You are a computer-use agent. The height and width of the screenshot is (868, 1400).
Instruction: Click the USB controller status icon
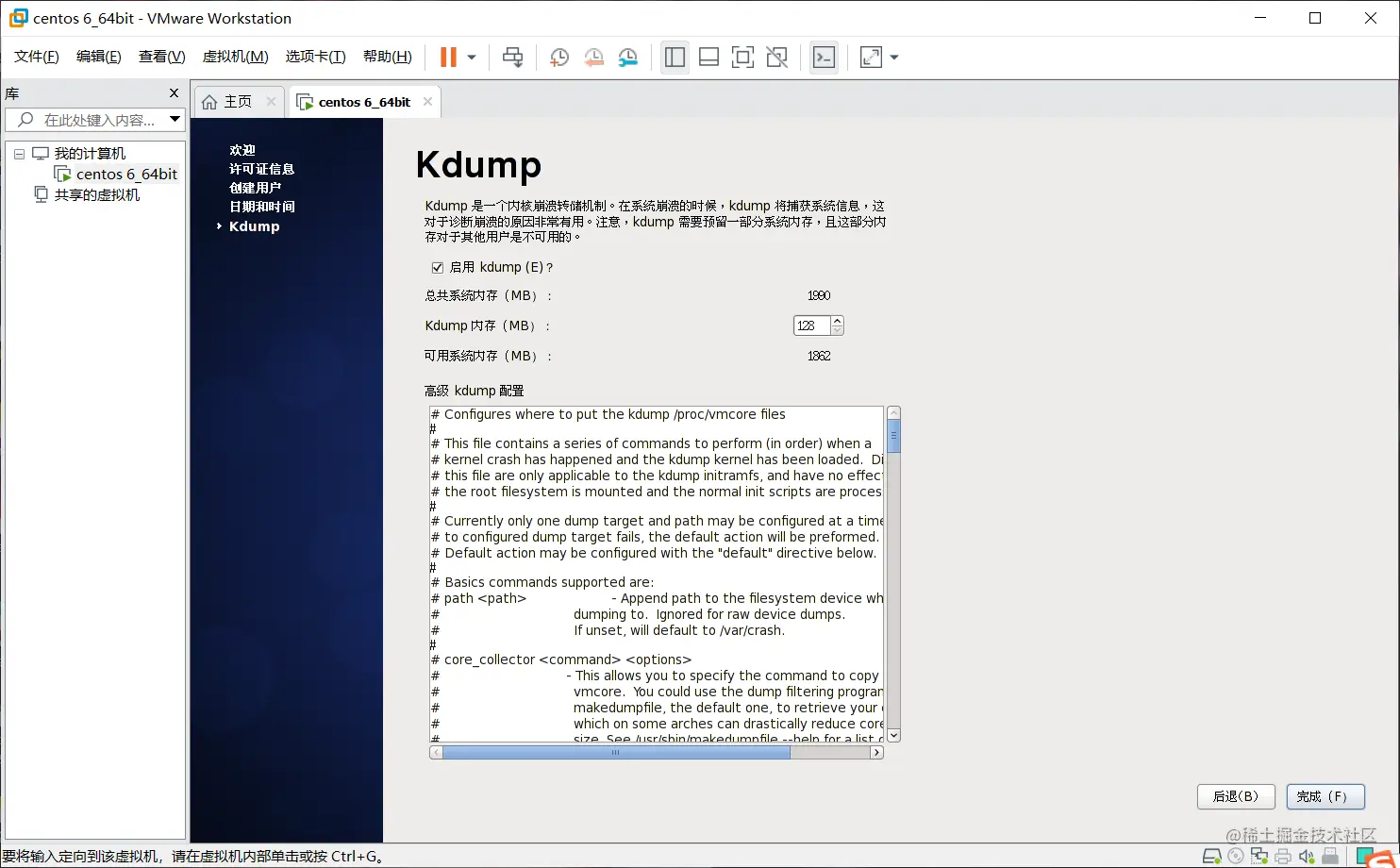click(x=1330, y=857)
